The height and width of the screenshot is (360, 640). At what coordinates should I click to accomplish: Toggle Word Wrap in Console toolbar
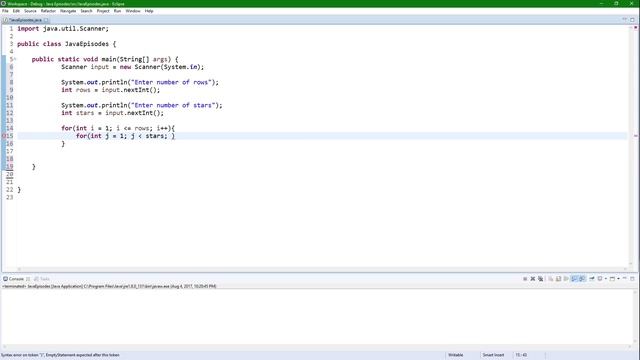click(566, 279)
